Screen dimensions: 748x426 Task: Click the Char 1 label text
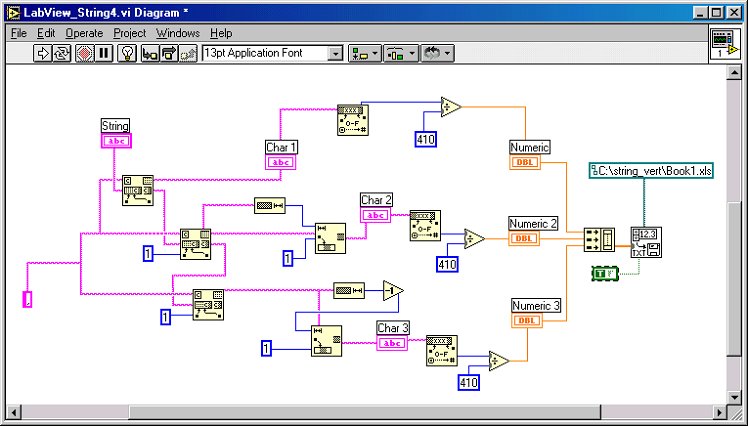(x=281, y=147)
